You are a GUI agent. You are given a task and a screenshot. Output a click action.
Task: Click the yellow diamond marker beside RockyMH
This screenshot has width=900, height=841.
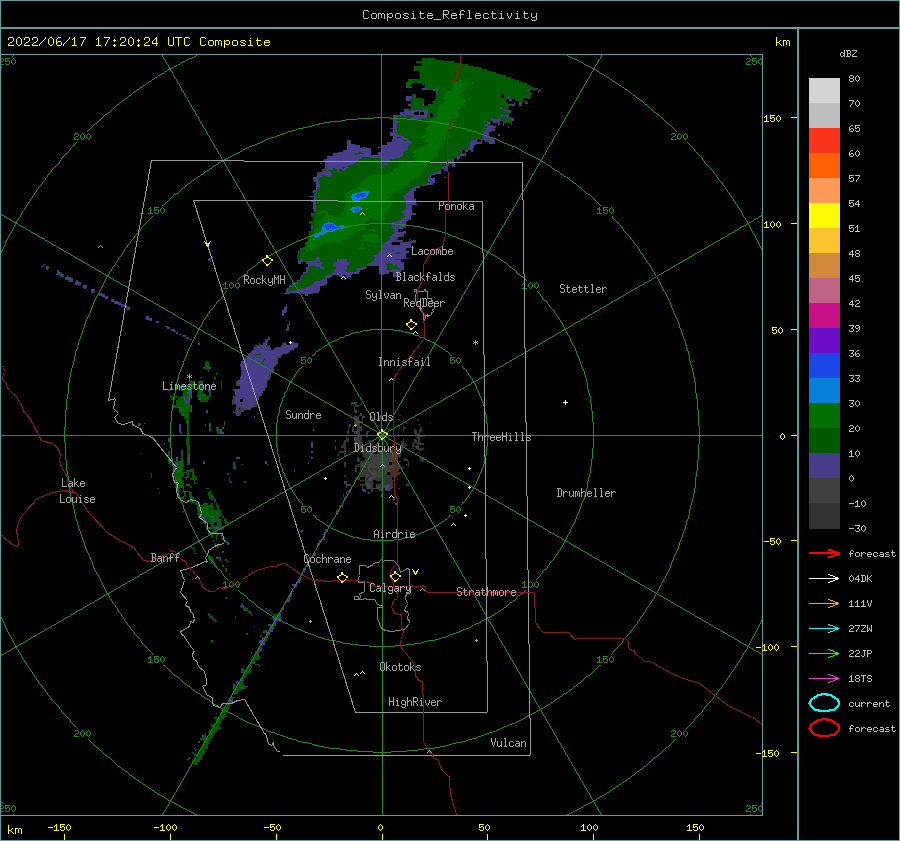pyautogui.click(x=267, y=261)
